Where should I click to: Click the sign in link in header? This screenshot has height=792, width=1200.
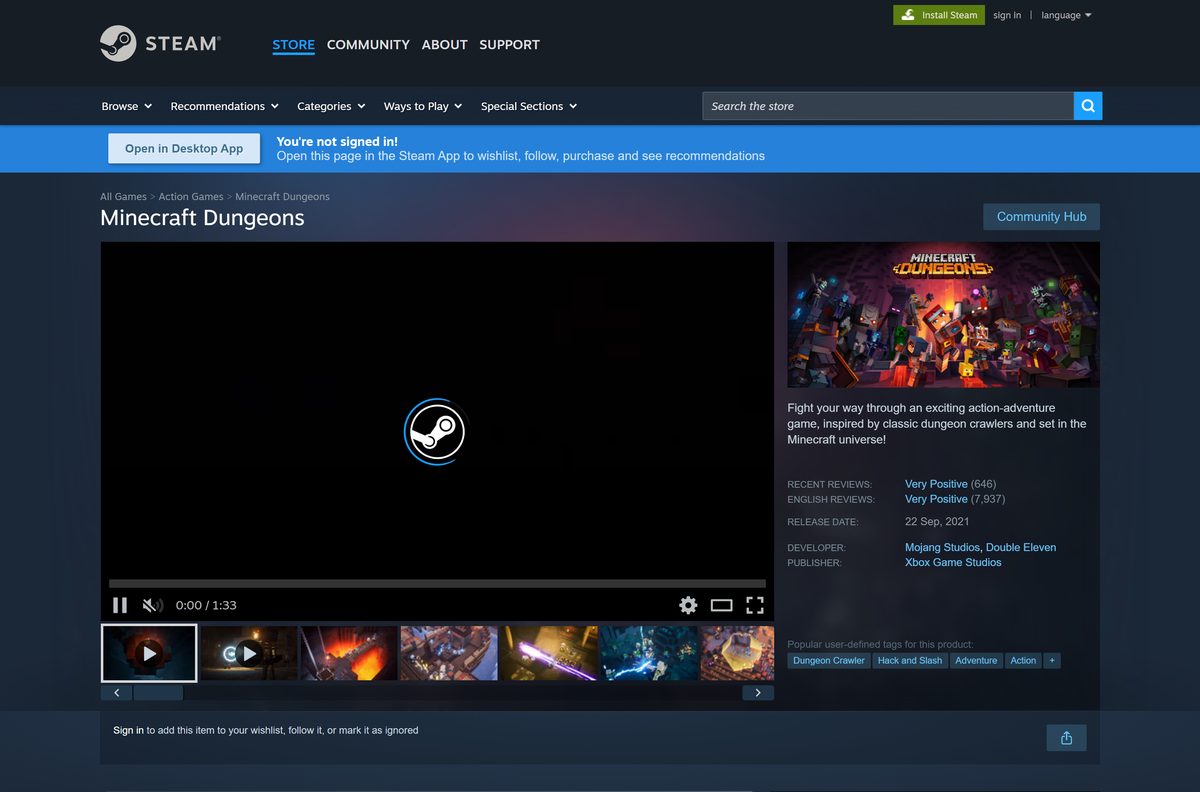pyautogui.click(x=1007, y=15)
